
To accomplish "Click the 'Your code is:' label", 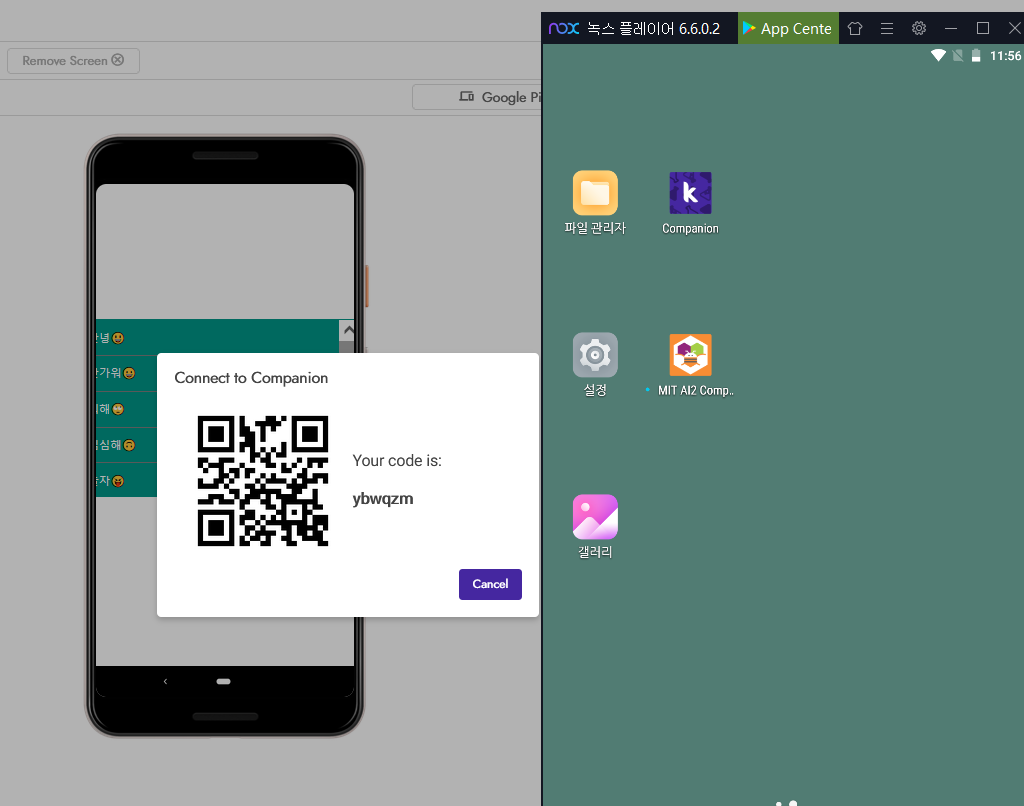I will point(397,460).
